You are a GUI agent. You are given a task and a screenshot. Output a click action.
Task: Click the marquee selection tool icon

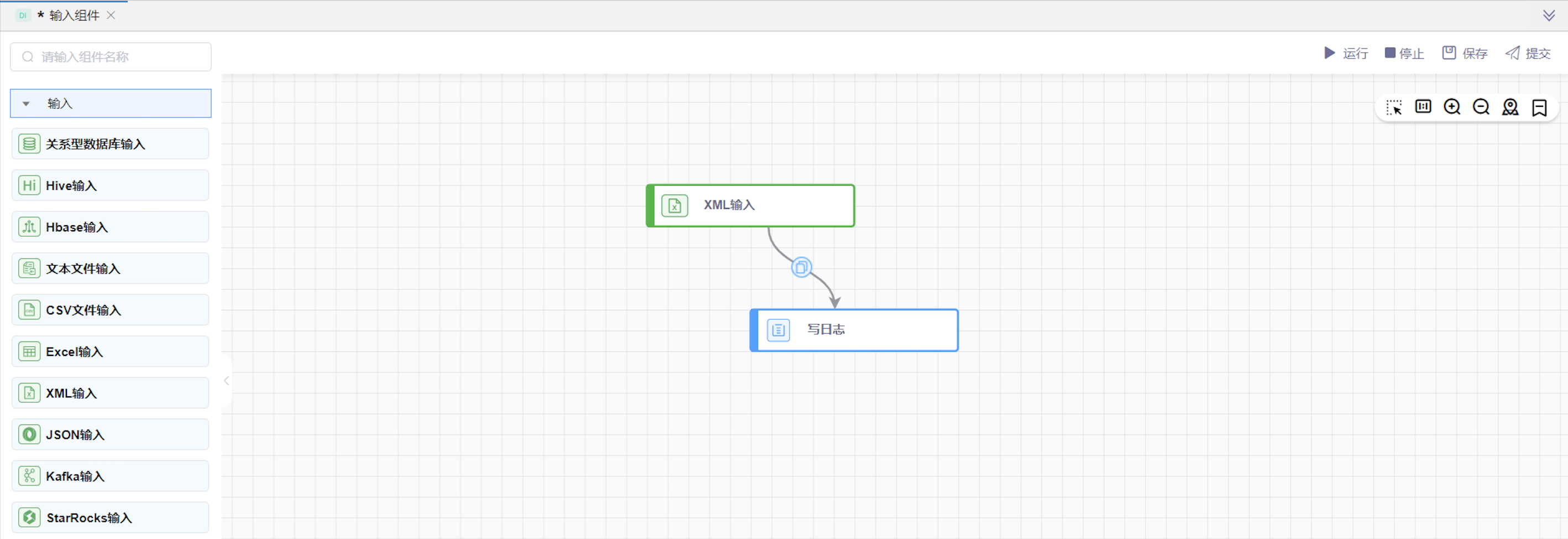[1393, 108]
